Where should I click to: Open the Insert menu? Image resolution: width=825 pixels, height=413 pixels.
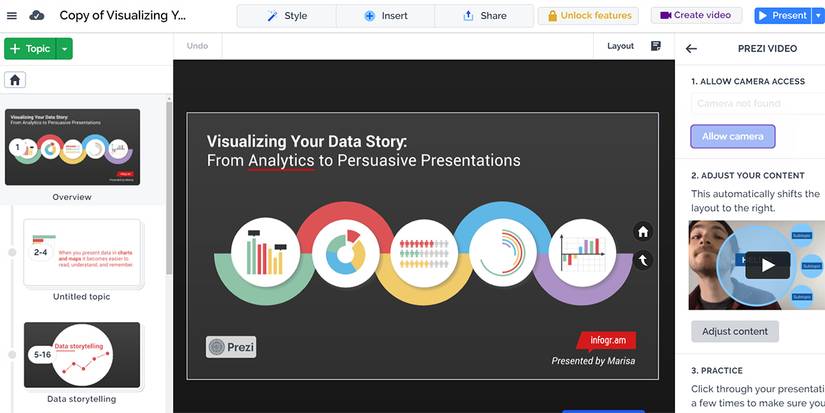(385, 16)
